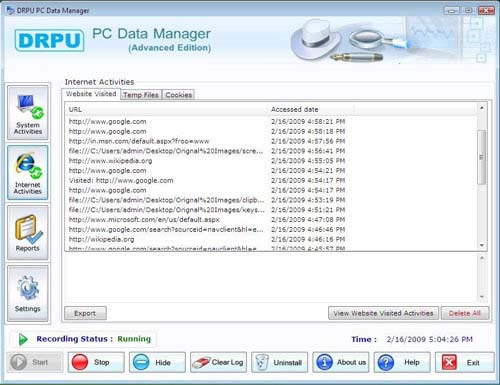Click View Website Visited Activities
Viewport: 500px width, 385px height.
coord(383,313)
